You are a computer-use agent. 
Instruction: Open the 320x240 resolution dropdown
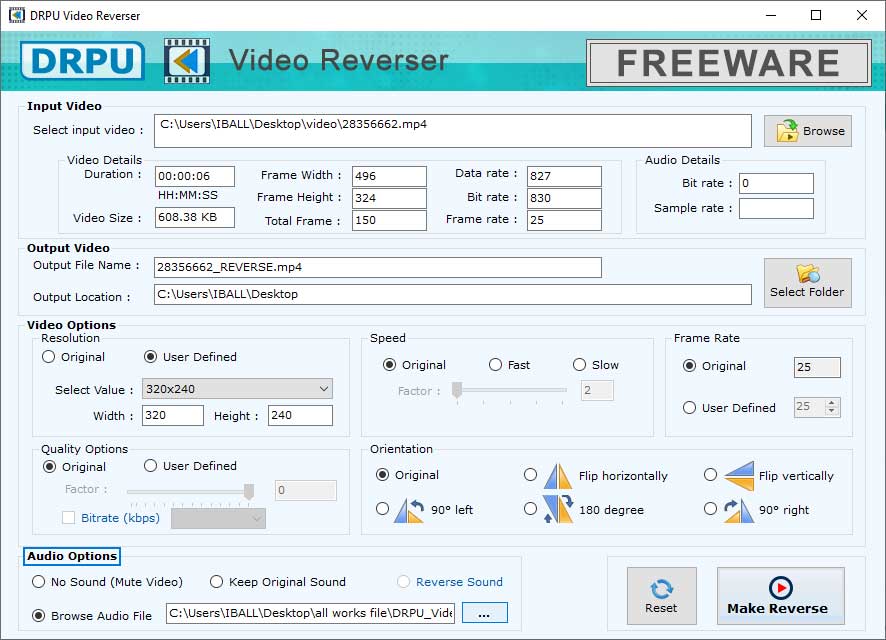point(237,389)
